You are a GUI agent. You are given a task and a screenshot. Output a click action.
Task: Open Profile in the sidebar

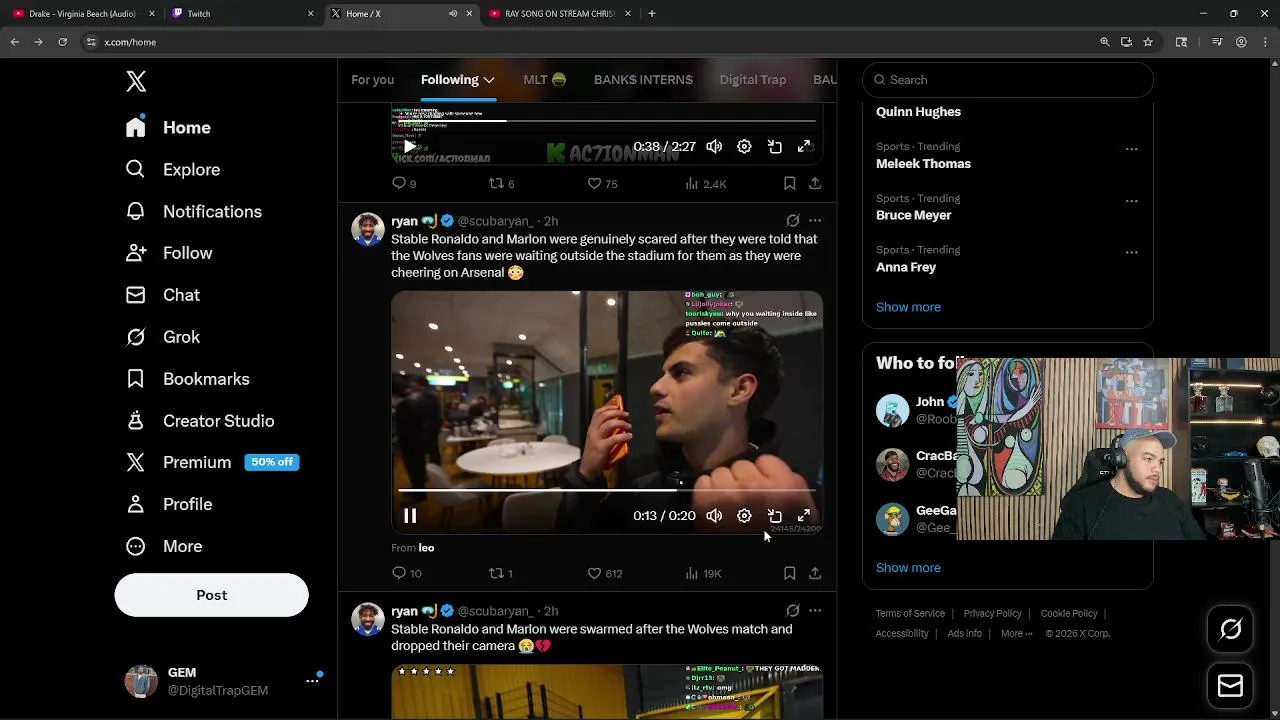click(168, 505)
